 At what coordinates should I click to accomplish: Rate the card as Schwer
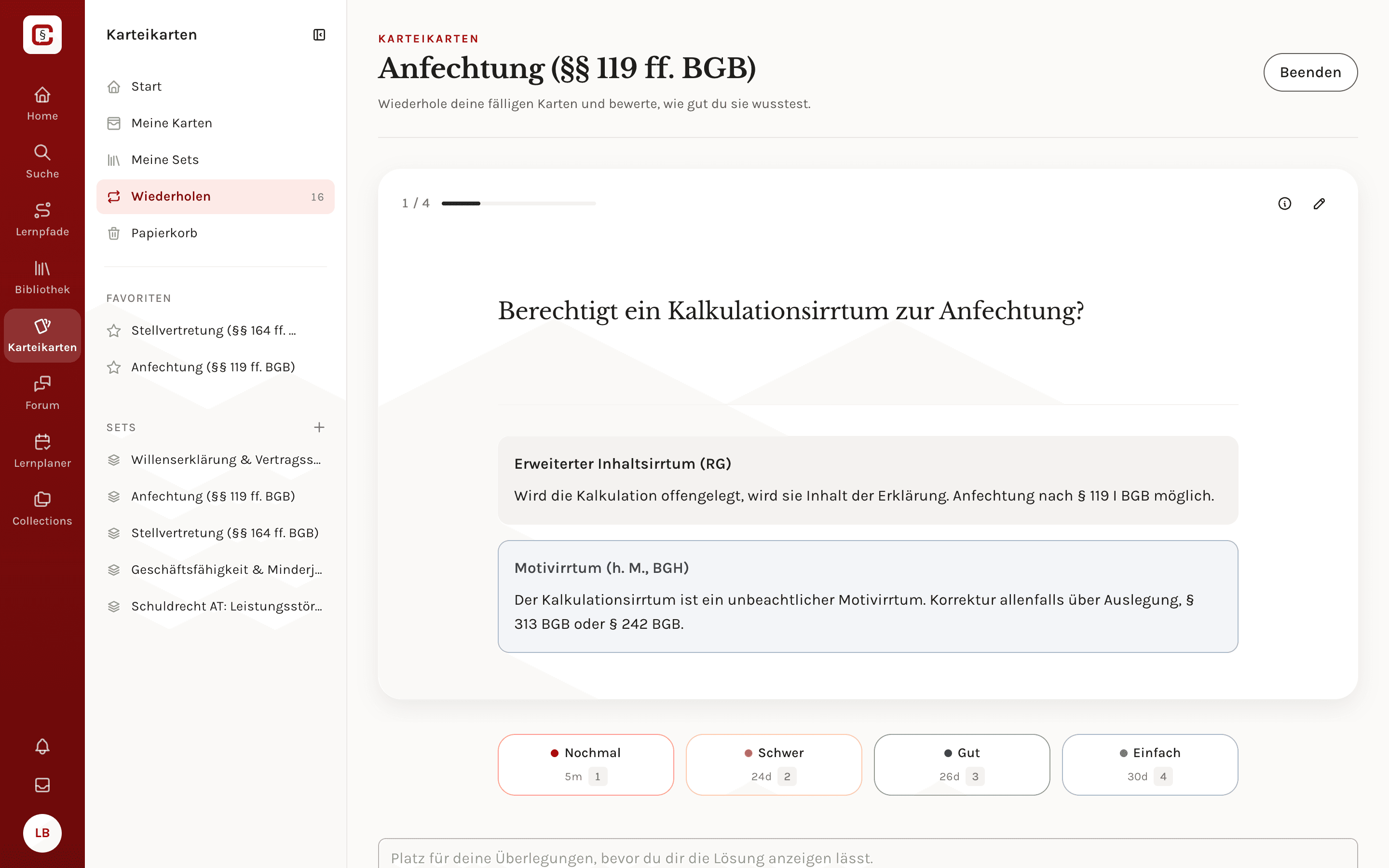774,764
